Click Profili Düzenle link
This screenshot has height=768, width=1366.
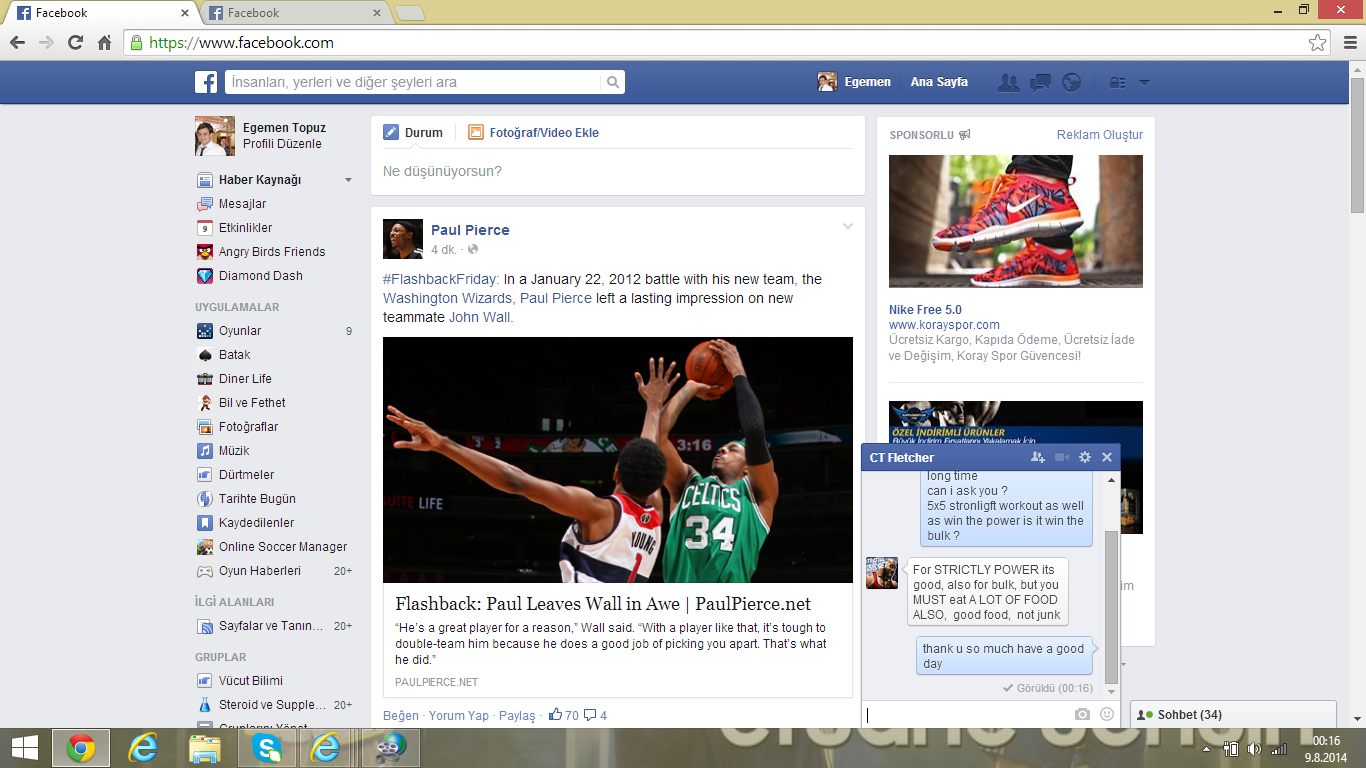(x=282, y=144)
